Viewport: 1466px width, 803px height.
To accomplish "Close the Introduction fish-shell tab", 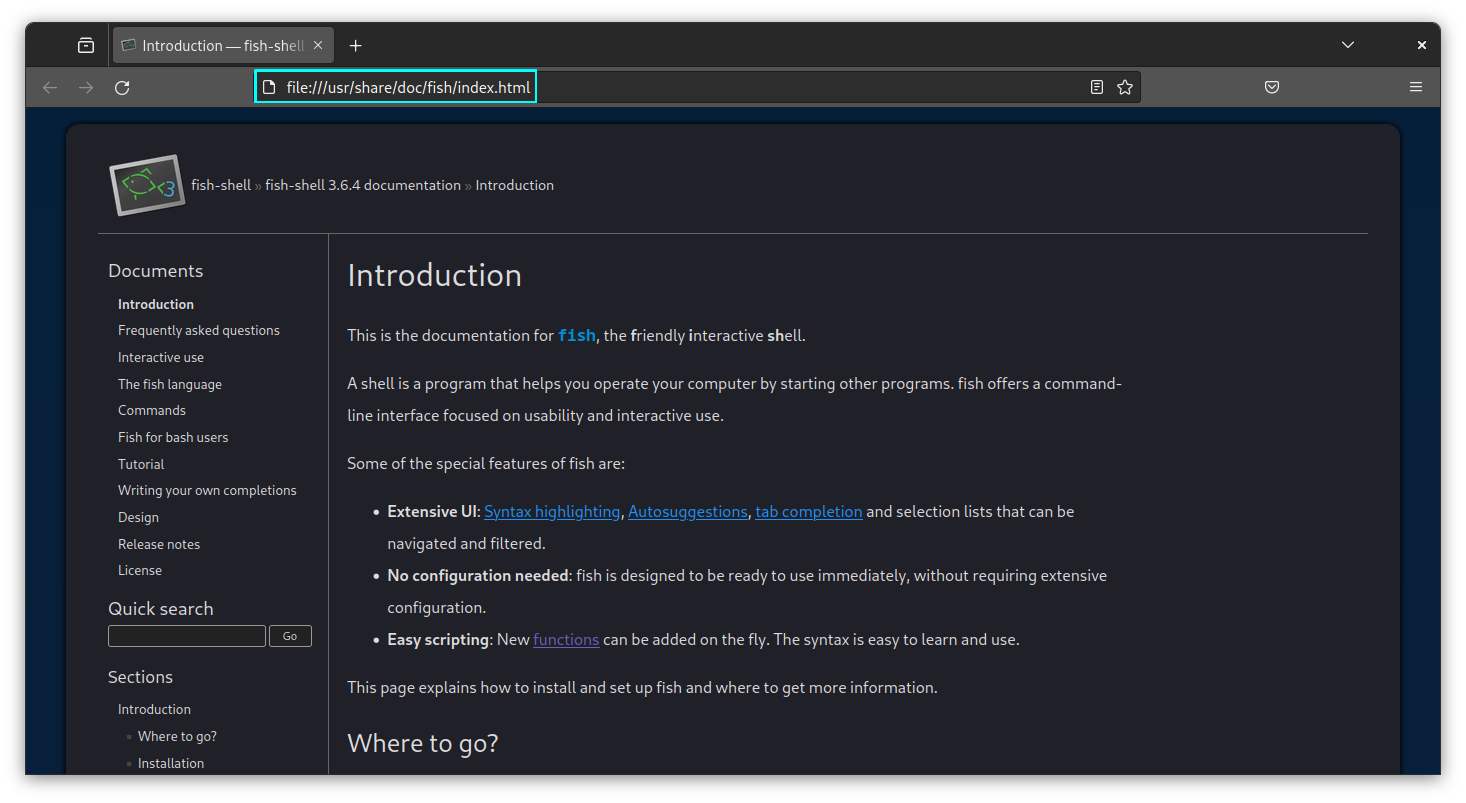I will pyautogui.click(x=319, y=46).
